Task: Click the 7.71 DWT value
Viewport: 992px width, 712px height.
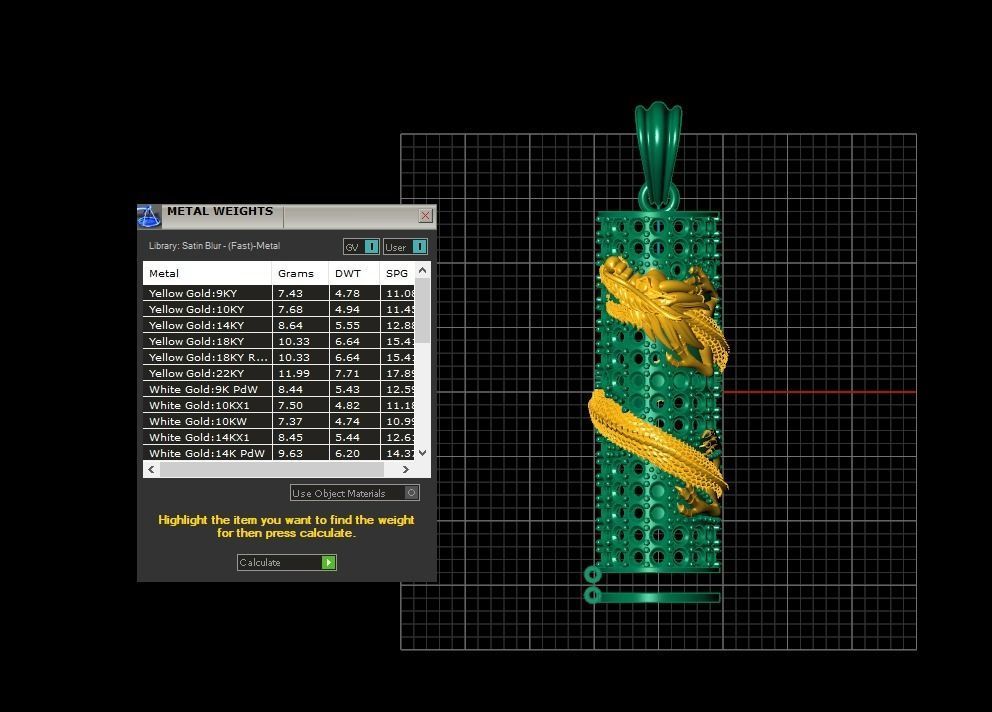Action: (x=347, y=373)
